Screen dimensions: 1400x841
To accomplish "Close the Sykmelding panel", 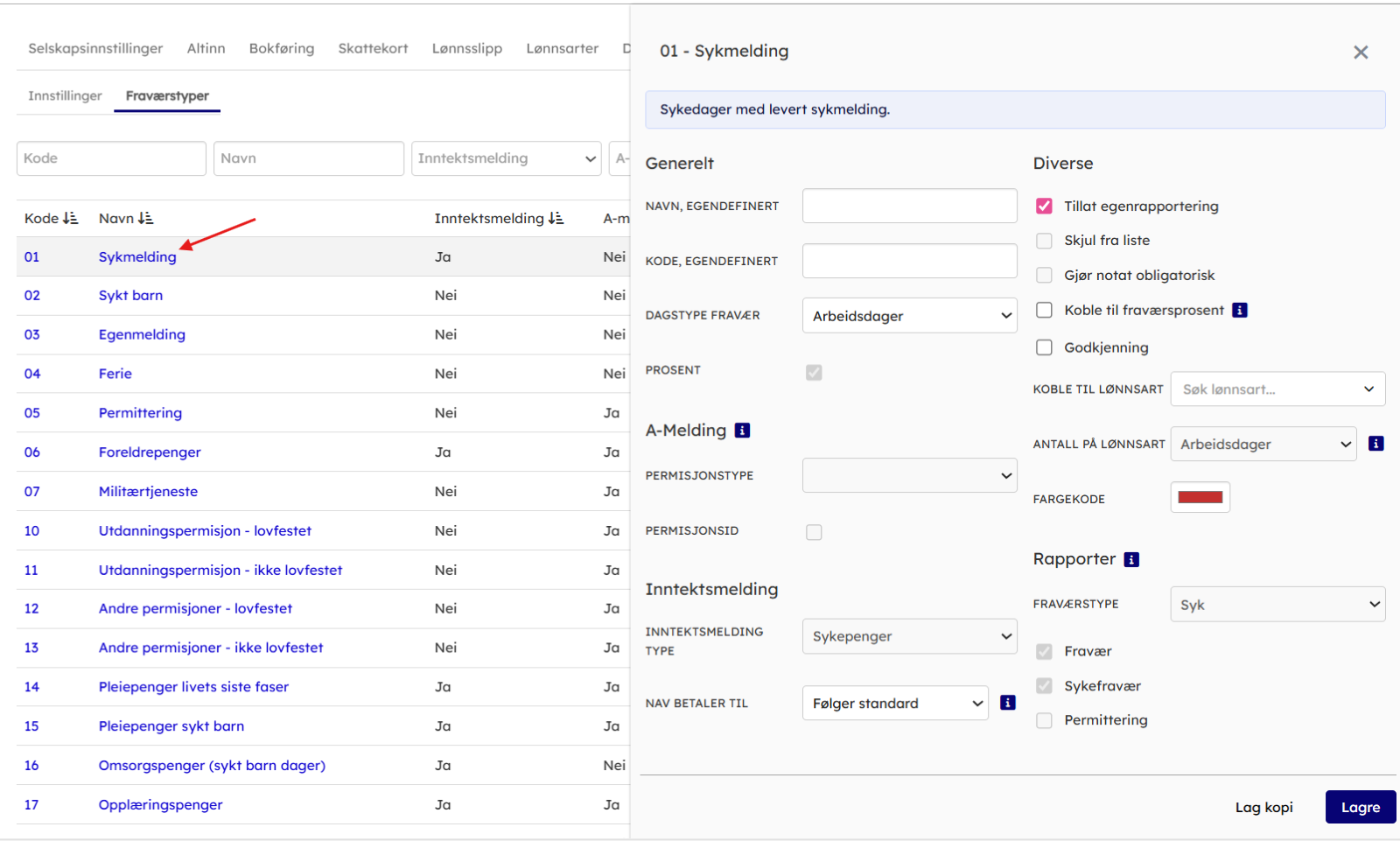I will tap(1360, 53).
